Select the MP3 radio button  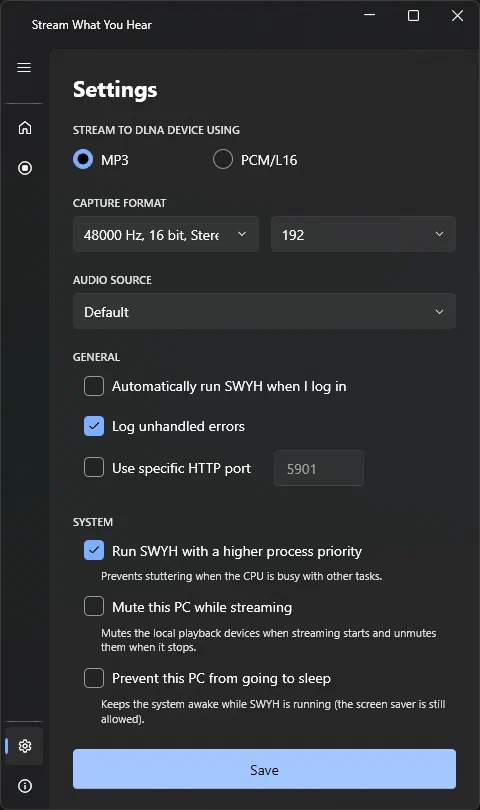pyautogui.click(x=83, y=160)
